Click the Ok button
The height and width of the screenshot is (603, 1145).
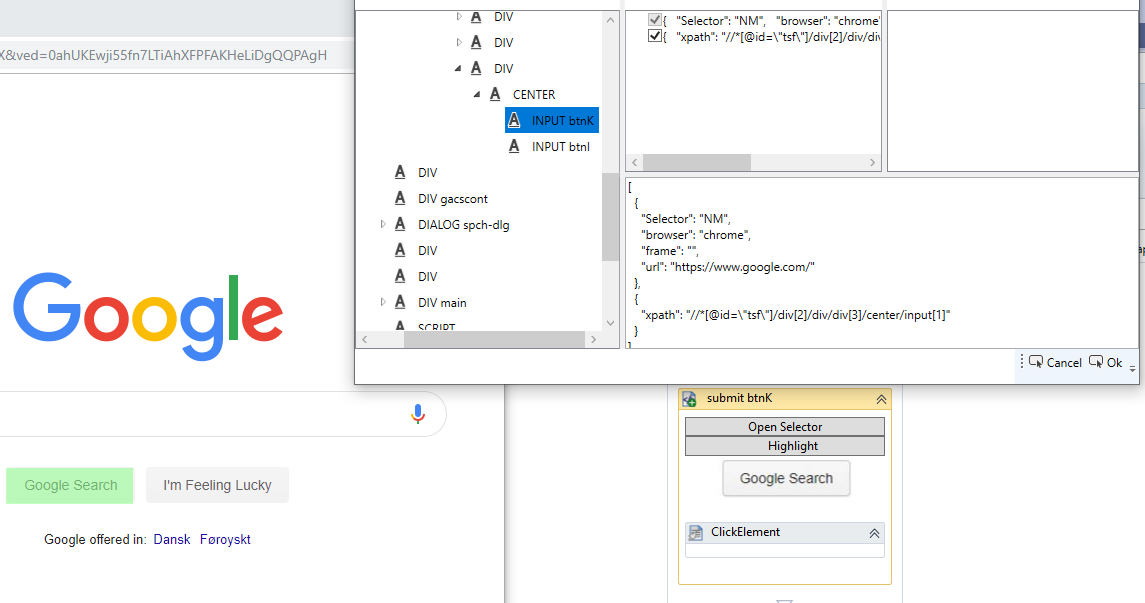pyautogui.click(x=1106, y=363)
